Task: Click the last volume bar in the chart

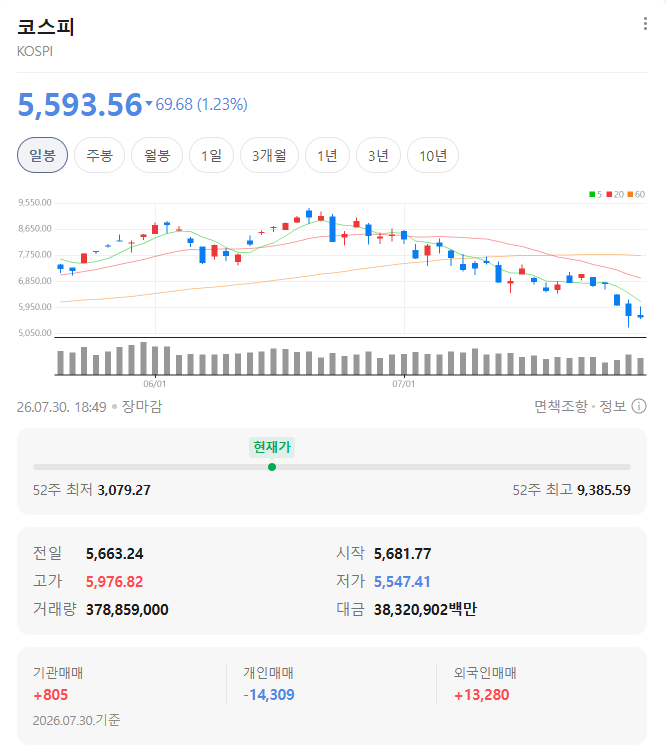Action: (640, 366)
